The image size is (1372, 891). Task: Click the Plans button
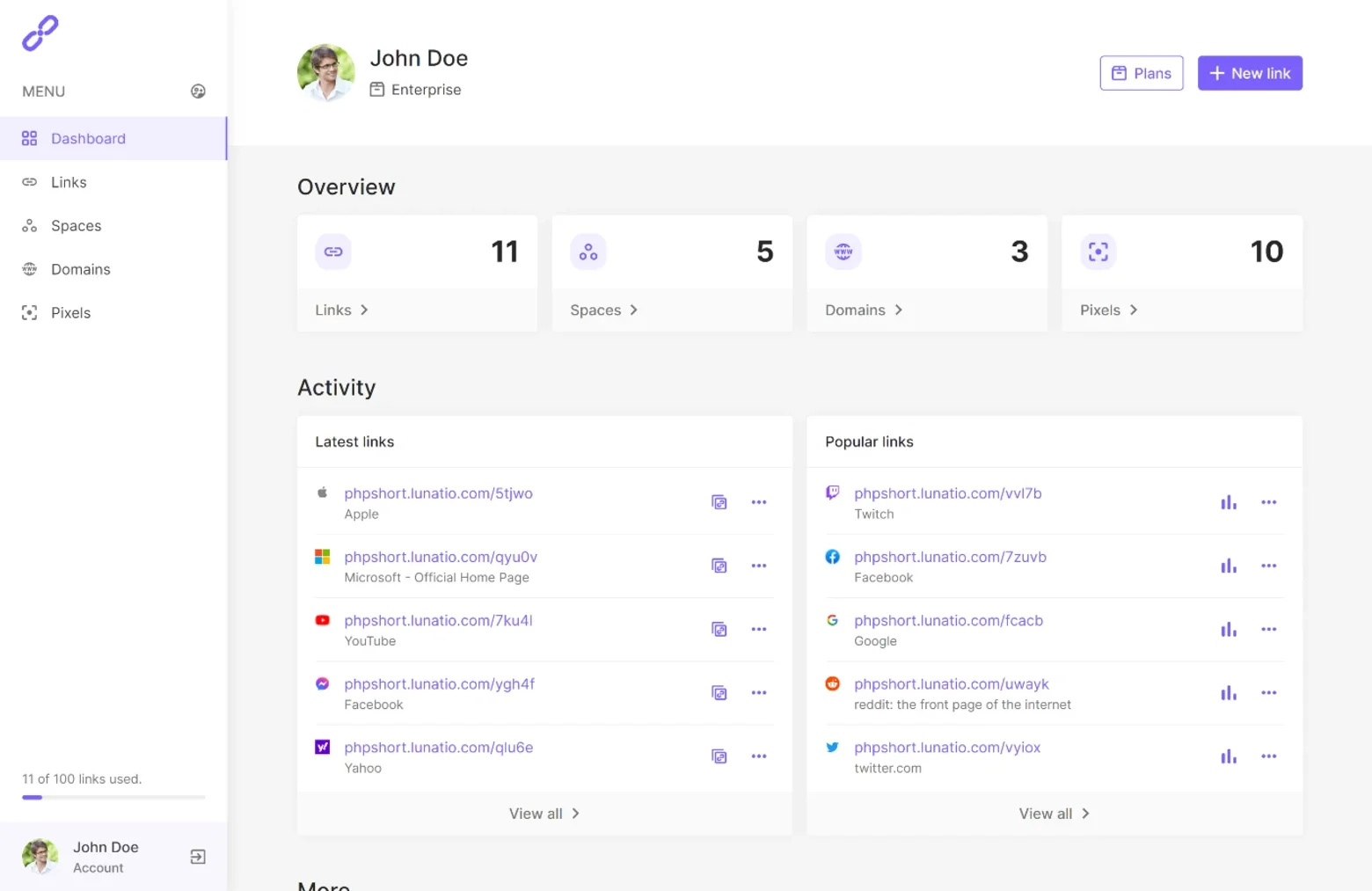1142,73
